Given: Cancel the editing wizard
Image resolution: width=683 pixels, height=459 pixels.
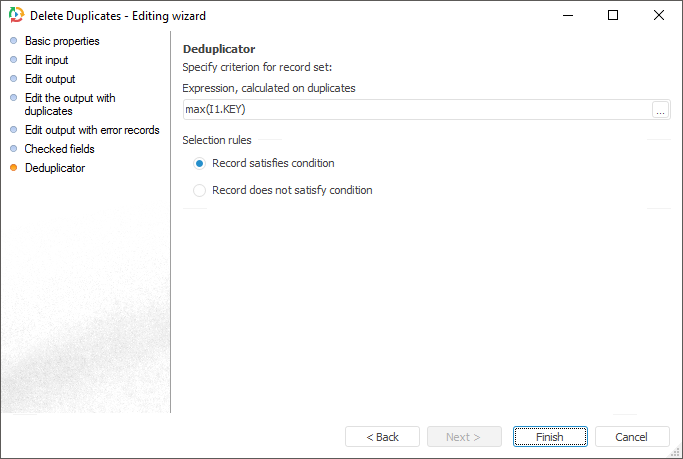Looking at the screenshot, I should (x=631, y=437).
